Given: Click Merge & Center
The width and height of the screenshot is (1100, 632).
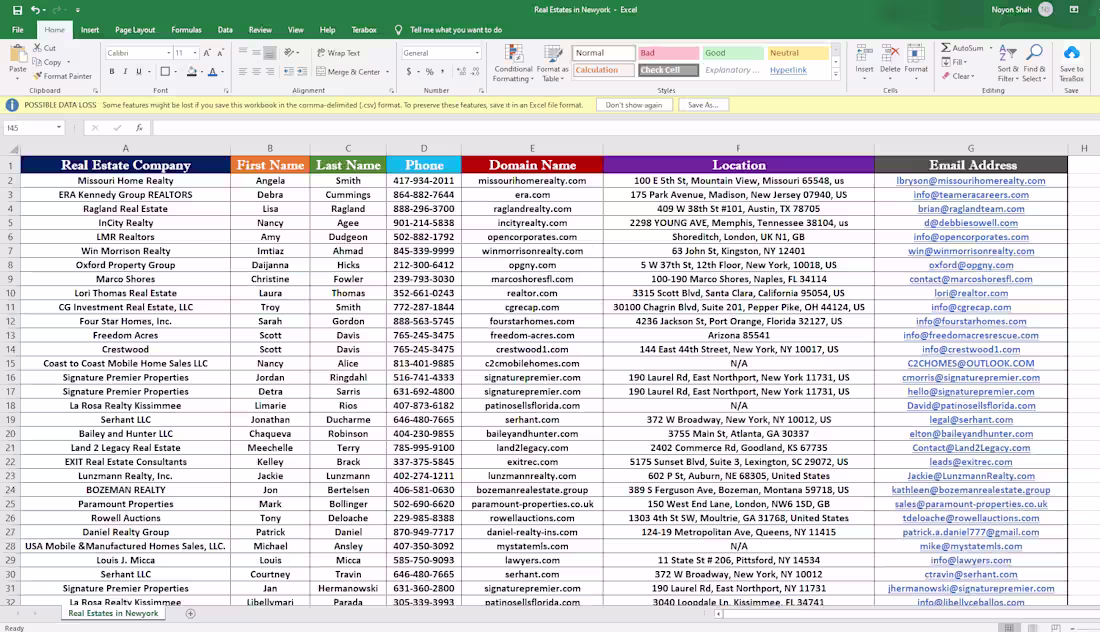Looking at the screenshot, I should [349, 72].
